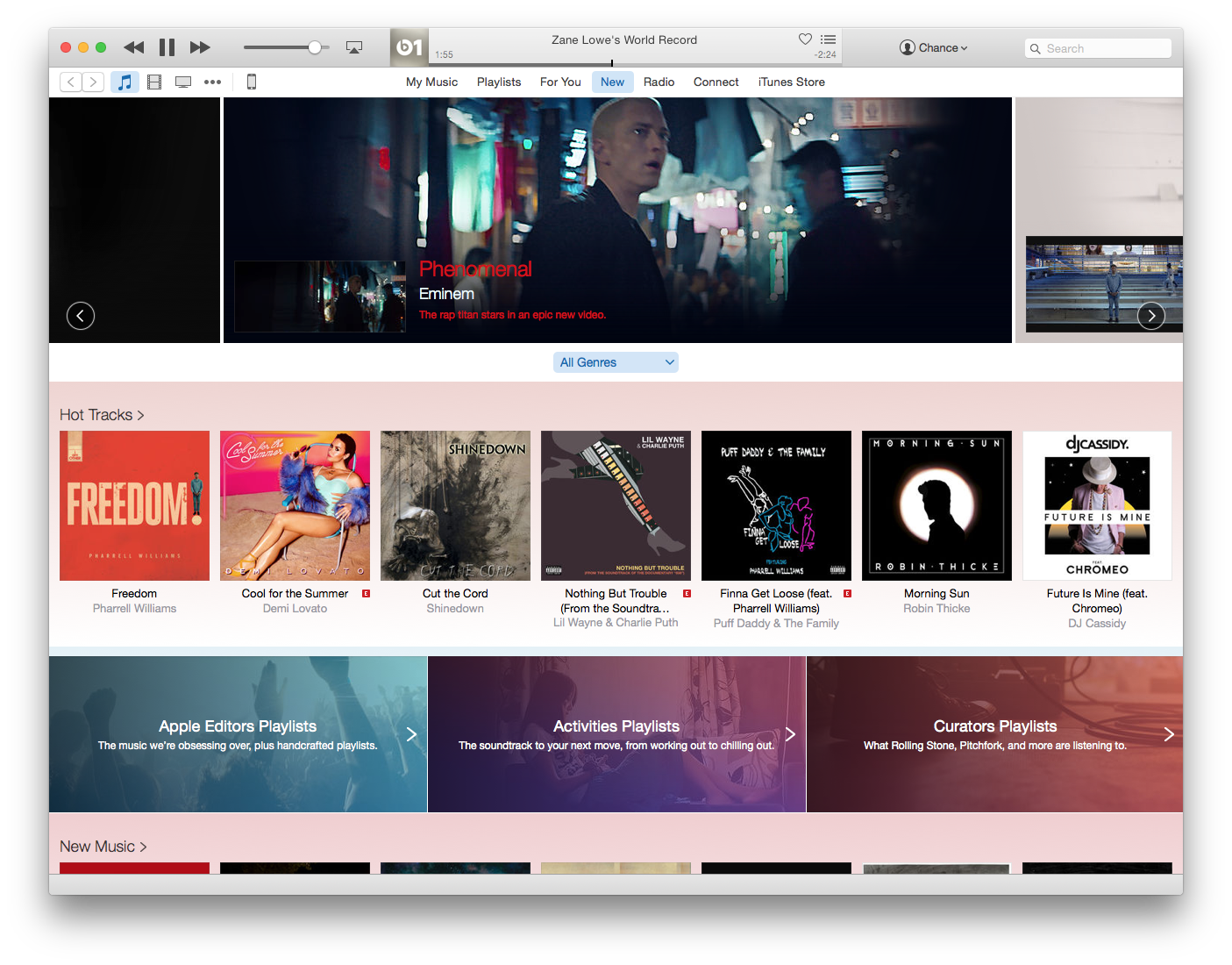Pause the currently playing track
1232x965 pixels.
click(x=167, y=47)
